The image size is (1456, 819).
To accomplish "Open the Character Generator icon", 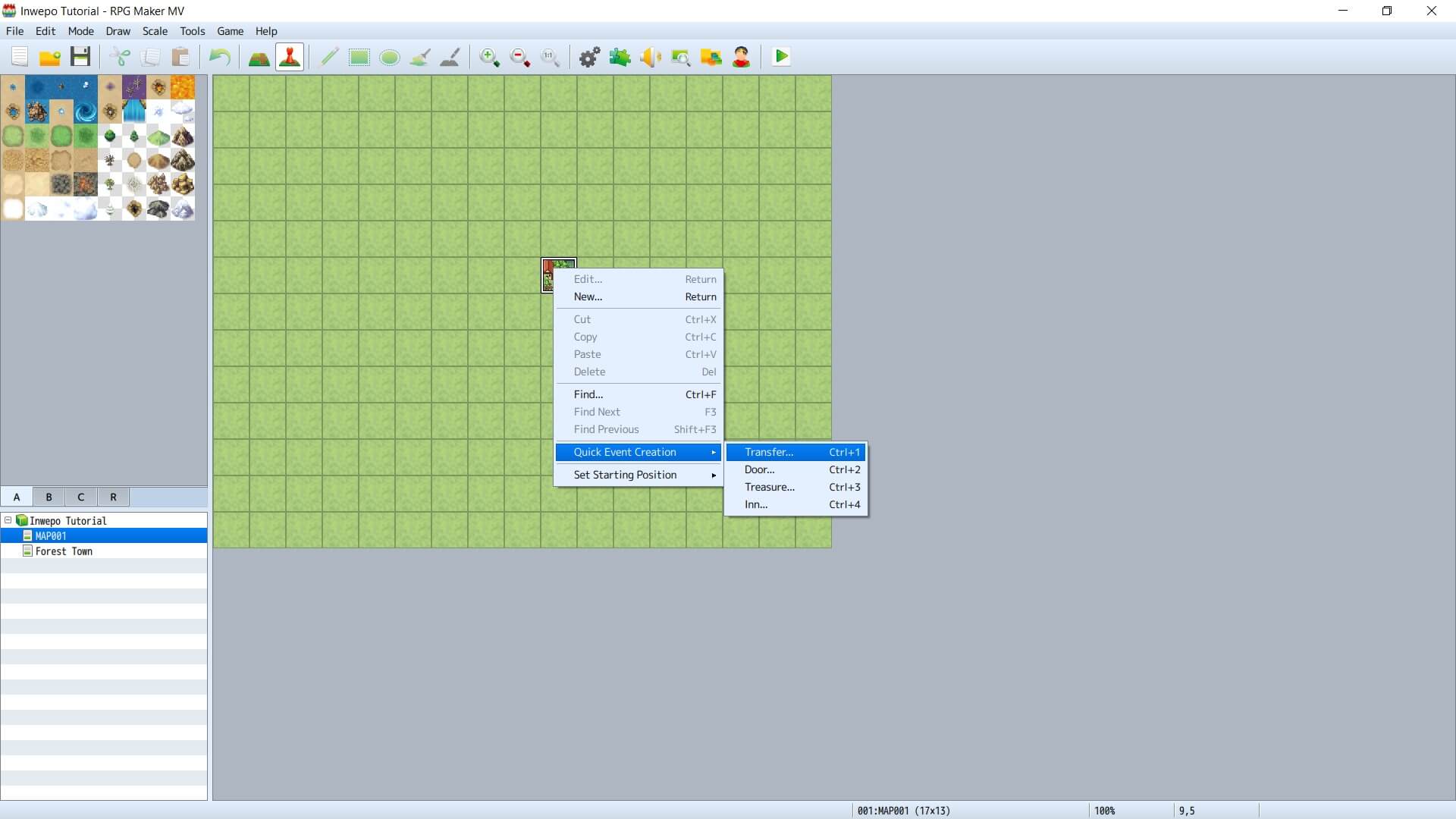I will click(x=741, y=57).
